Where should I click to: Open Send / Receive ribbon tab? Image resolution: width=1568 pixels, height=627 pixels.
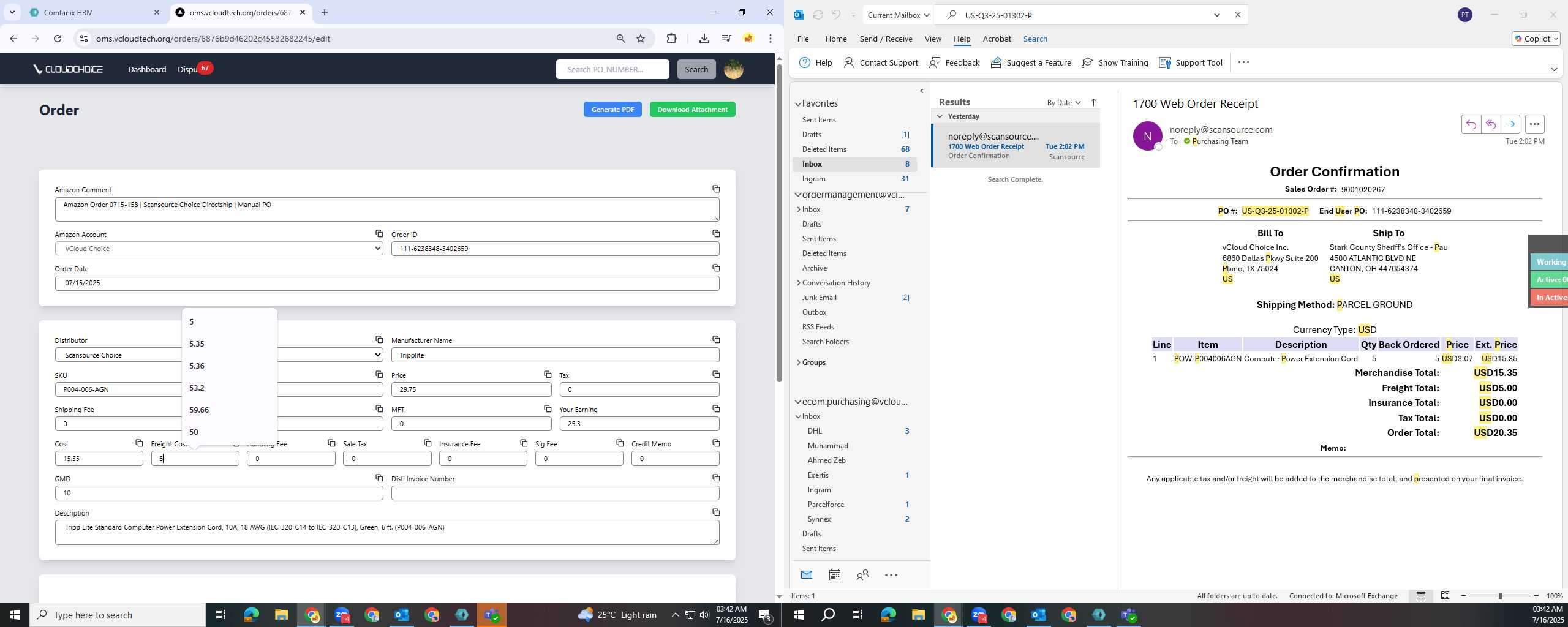pos(886,39)
